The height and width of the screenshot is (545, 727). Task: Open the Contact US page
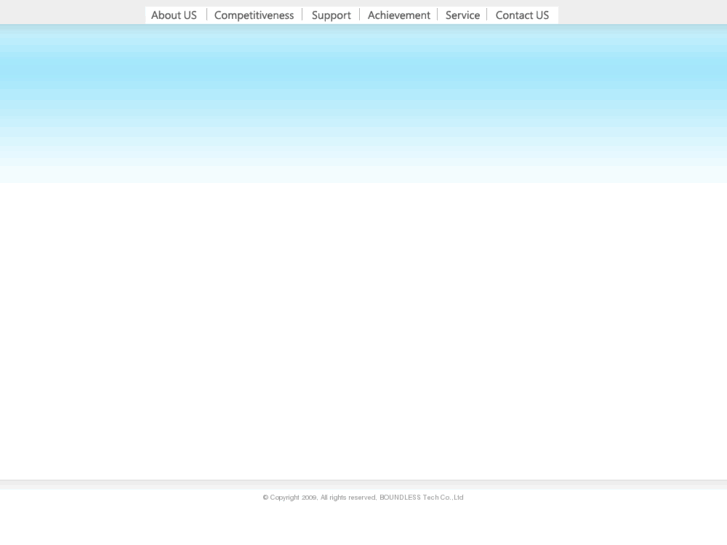pos(522,15)
